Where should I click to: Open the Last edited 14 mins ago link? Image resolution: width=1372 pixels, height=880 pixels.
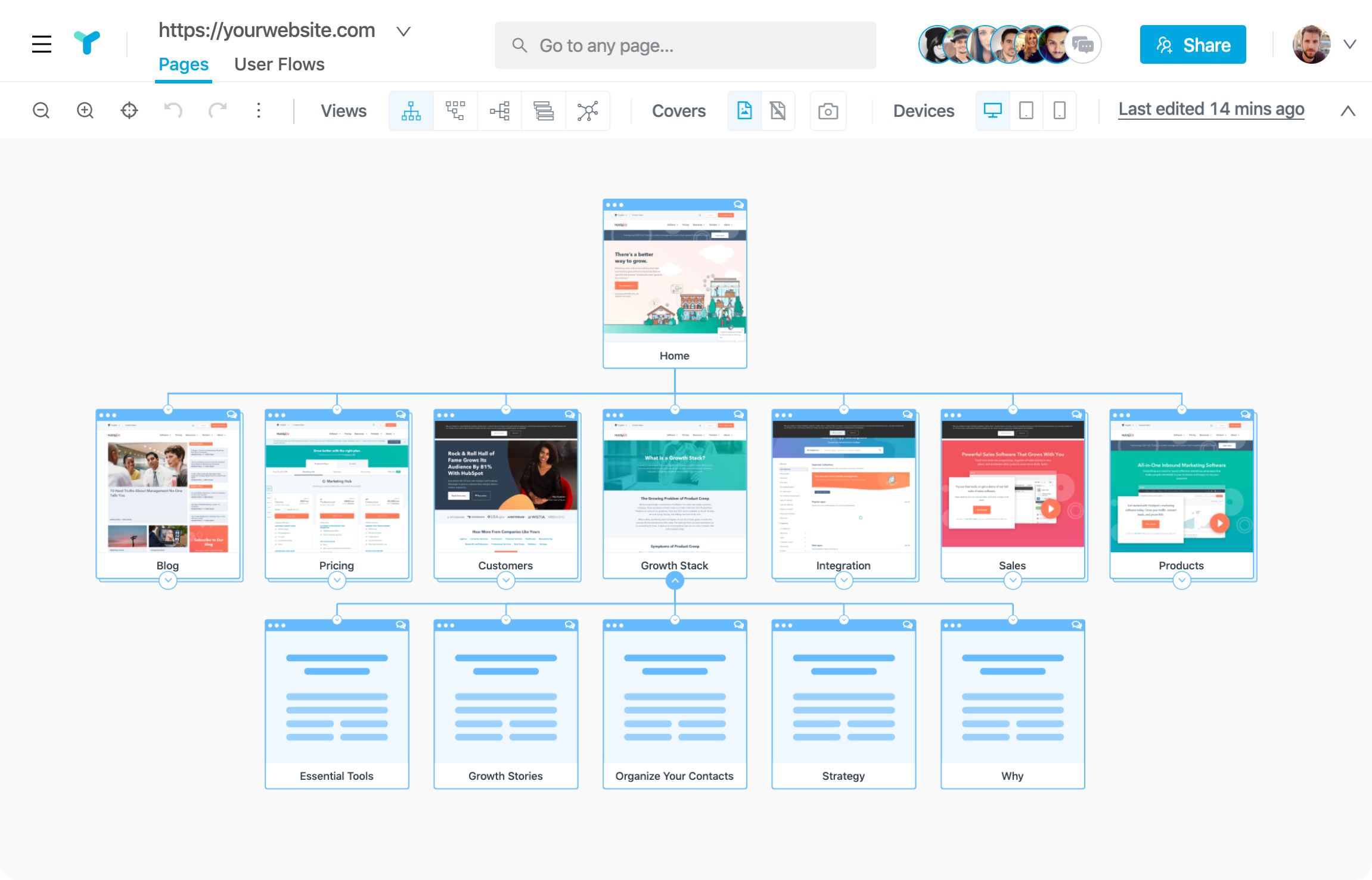pos(1211,110)
